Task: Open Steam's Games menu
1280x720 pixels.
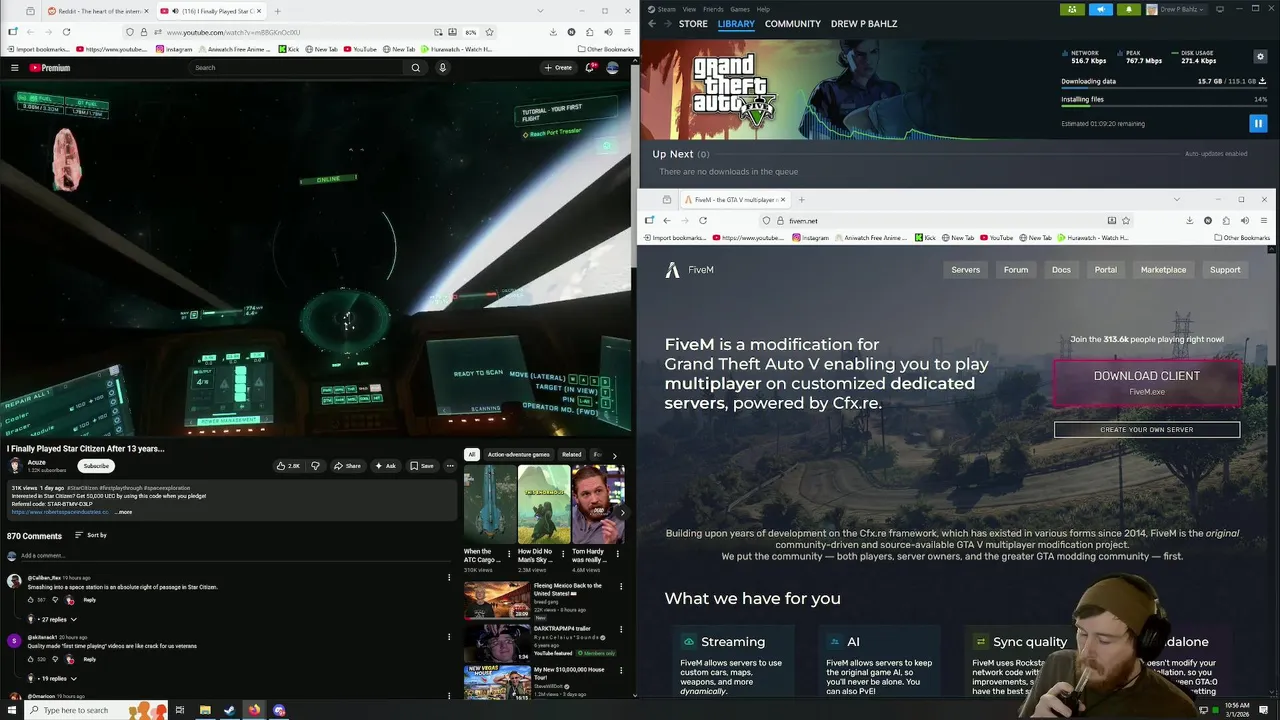Action: 740,9
